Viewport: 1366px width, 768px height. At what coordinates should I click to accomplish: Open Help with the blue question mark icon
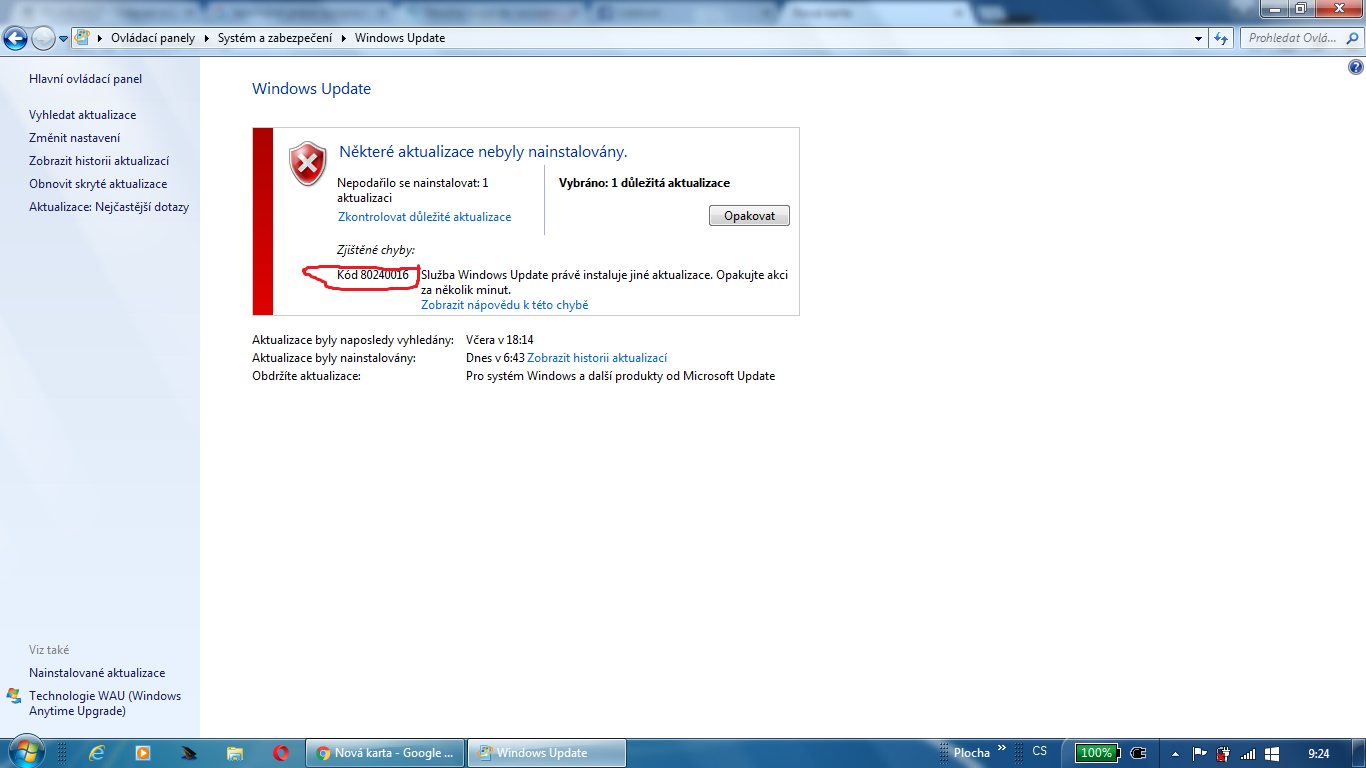coord(1356,68)
